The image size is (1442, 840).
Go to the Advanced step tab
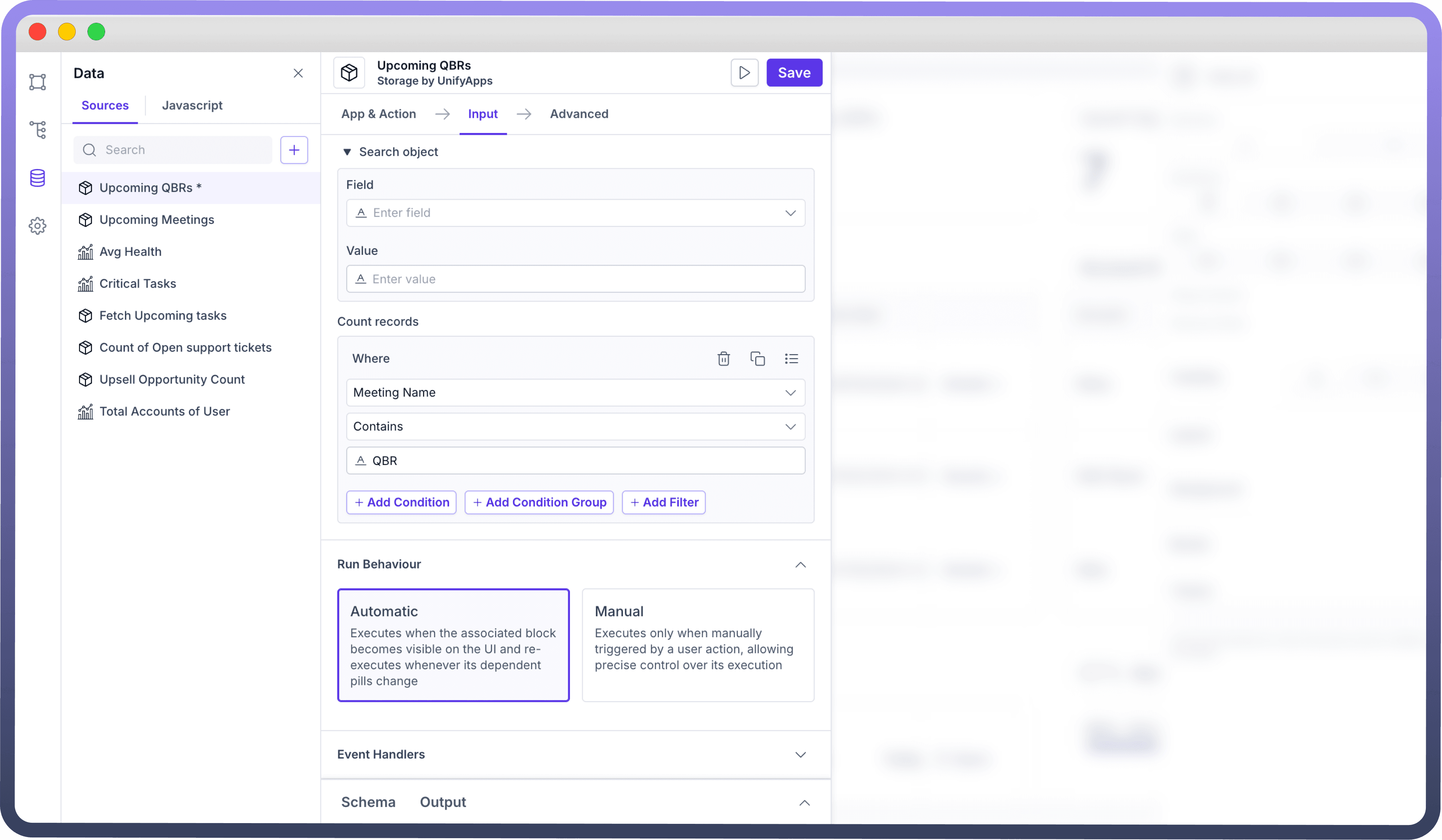(578, 114)
